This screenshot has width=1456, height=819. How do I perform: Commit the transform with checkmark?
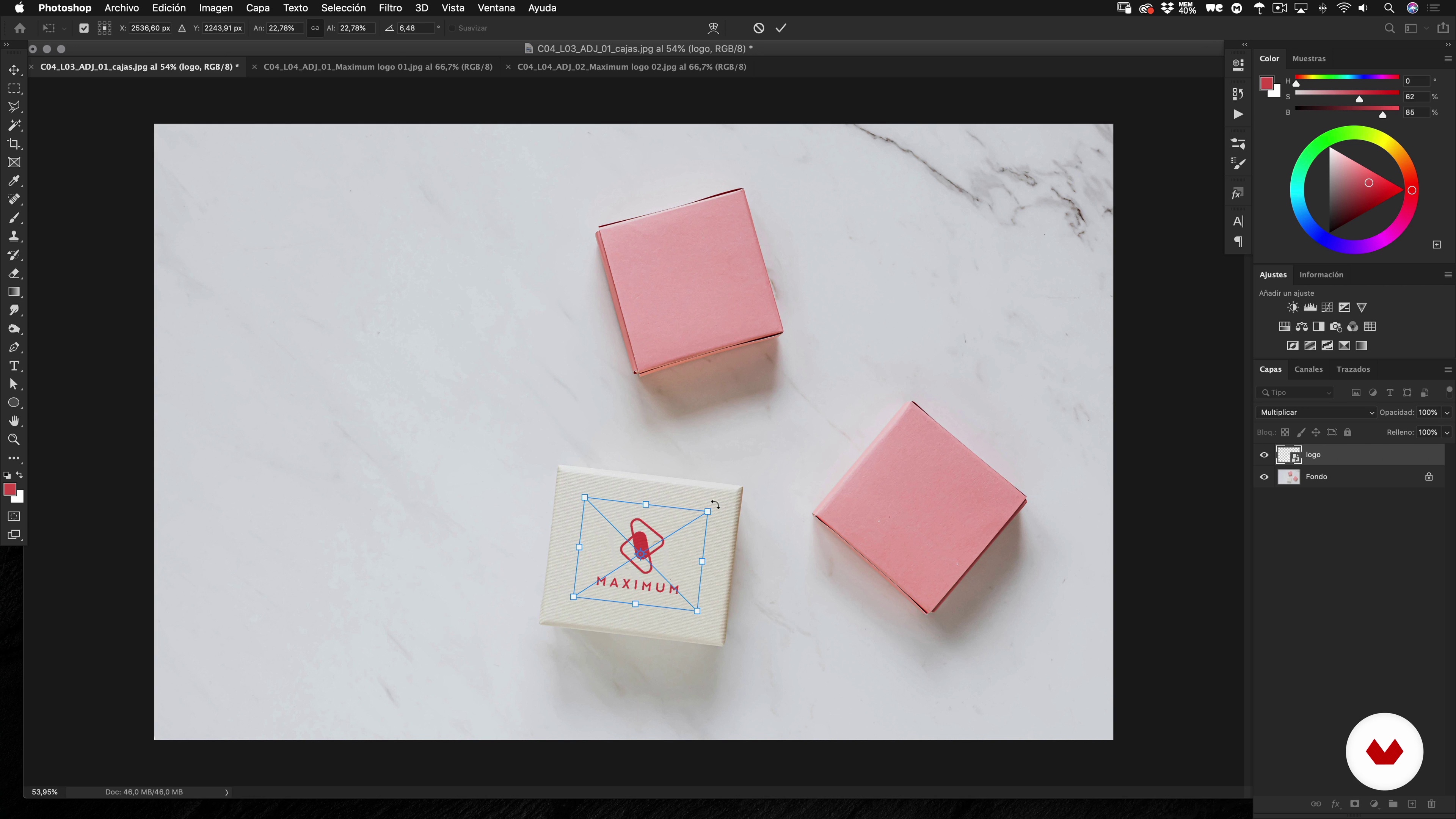(x=781, y=28)
